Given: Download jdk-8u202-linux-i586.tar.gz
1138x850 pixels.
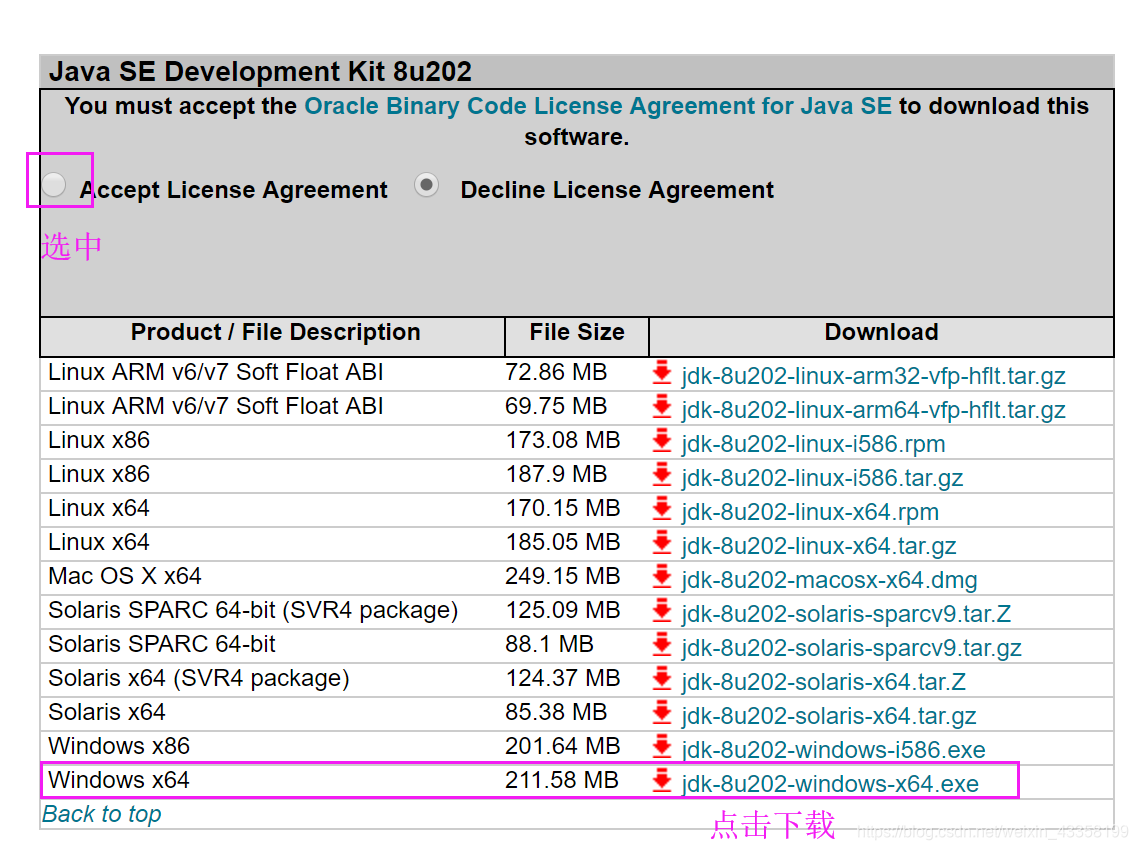Looking at the screenshot, I should click(x=822, y=478).
